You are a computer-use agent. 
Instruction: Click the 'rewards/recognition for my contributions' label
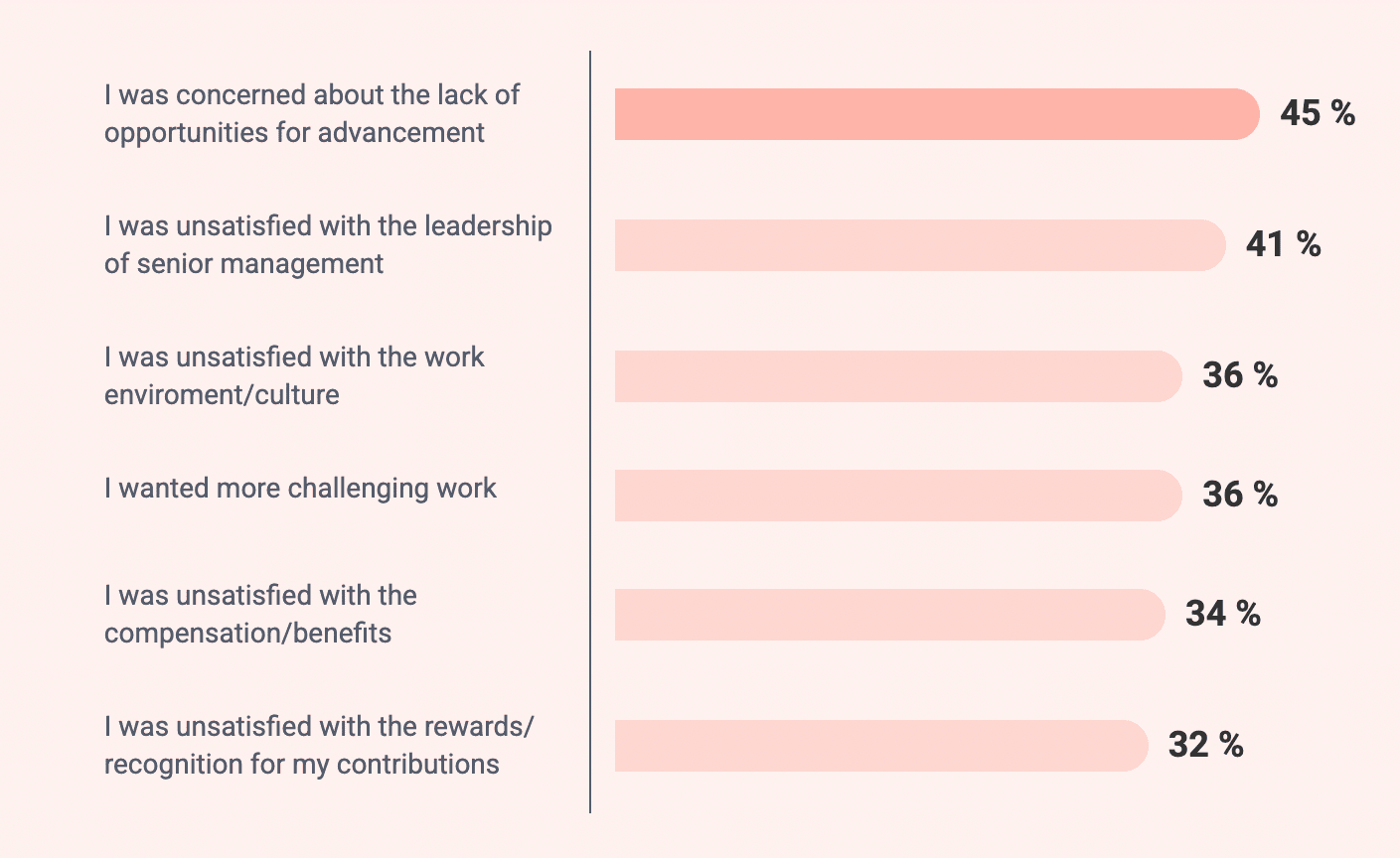click(x=318, y=746)
